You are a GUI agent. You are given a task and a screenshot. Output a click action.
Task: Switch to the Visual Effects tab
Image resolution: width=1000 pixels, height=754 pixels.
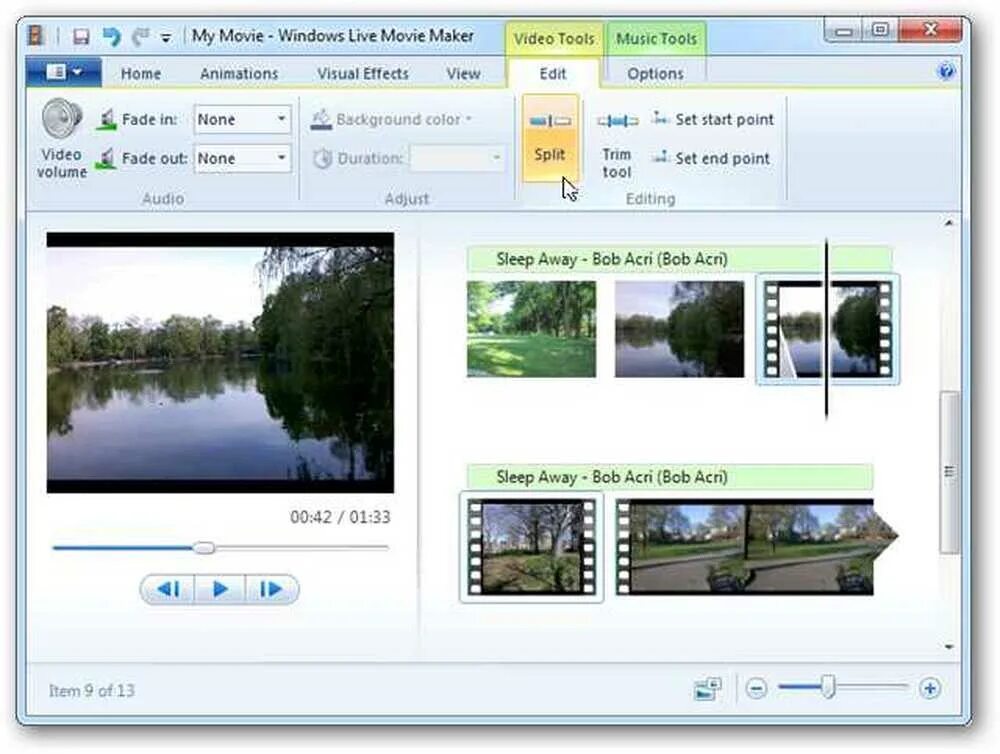(363, 73)
